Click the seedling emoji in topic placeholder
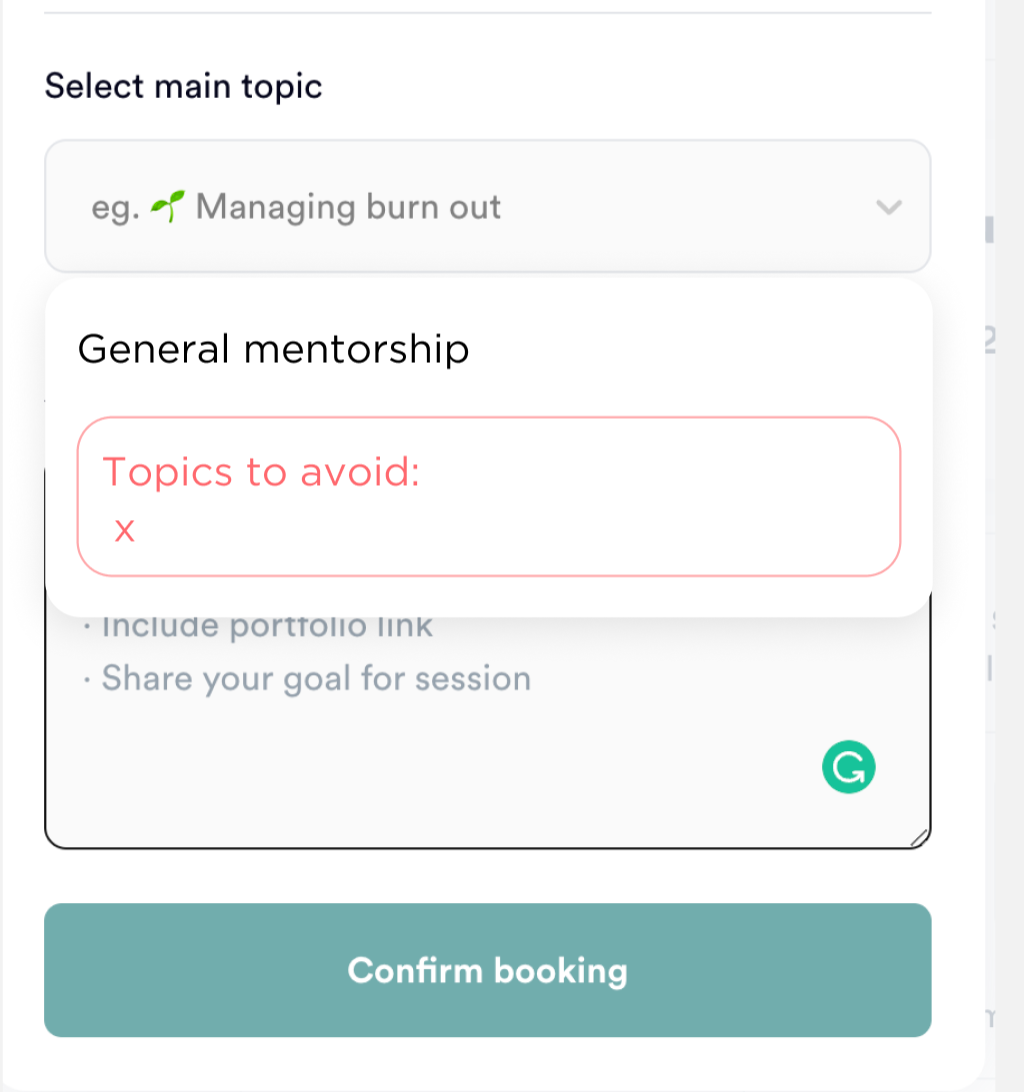The height and width of the screenshot is (1092, 1024). [167, 207]
